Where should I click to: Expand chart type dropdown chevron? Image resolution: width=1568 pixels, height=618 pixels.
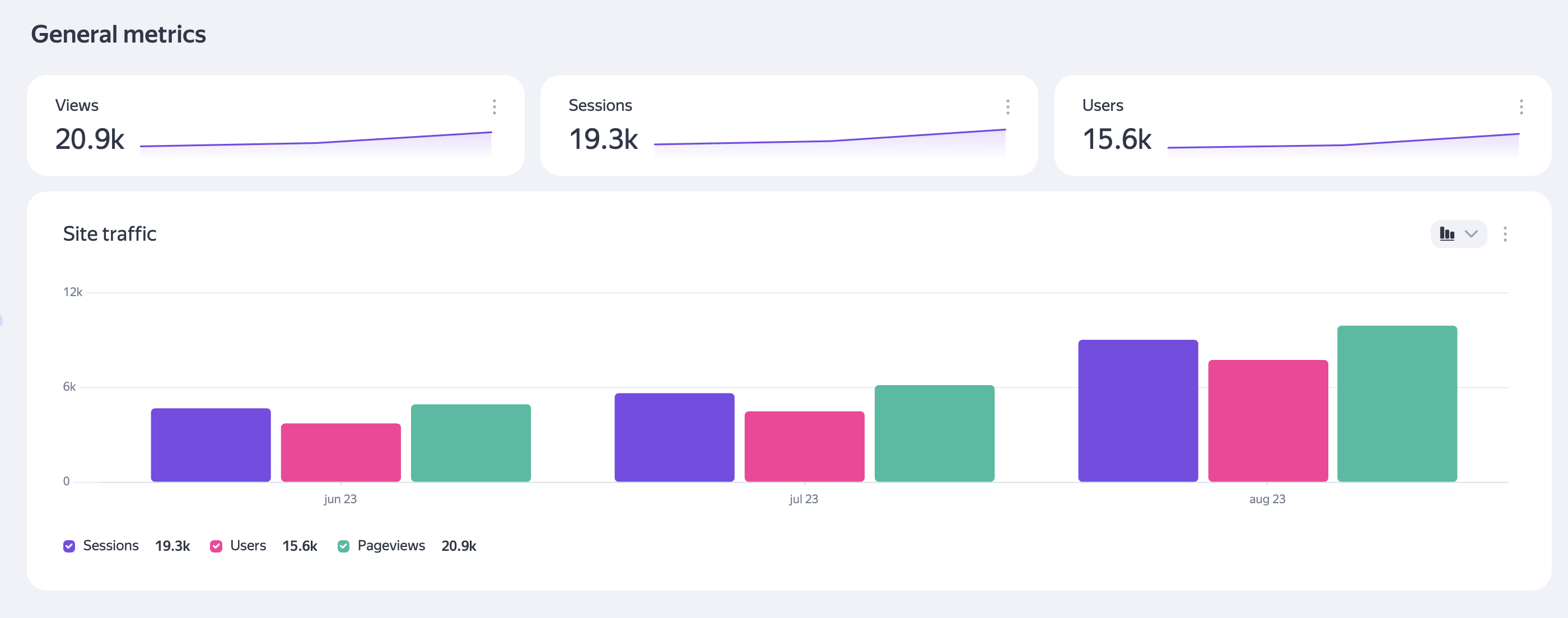(x=1471, y=234)
